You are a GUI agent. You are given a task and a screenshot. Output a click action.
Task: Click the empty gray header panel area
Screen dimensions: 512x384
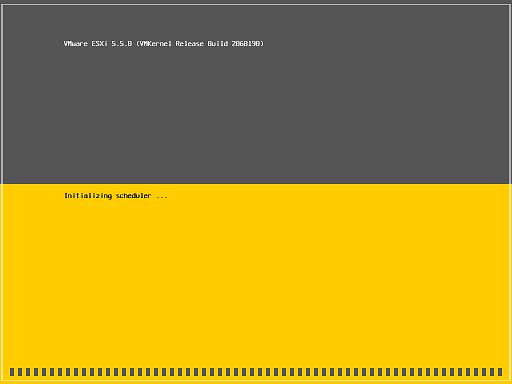click(256, 113)
